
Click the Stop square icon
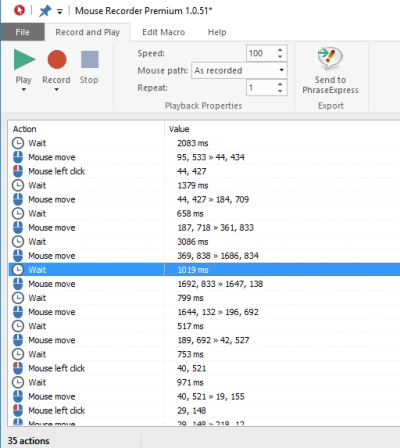tap(89, 59)
